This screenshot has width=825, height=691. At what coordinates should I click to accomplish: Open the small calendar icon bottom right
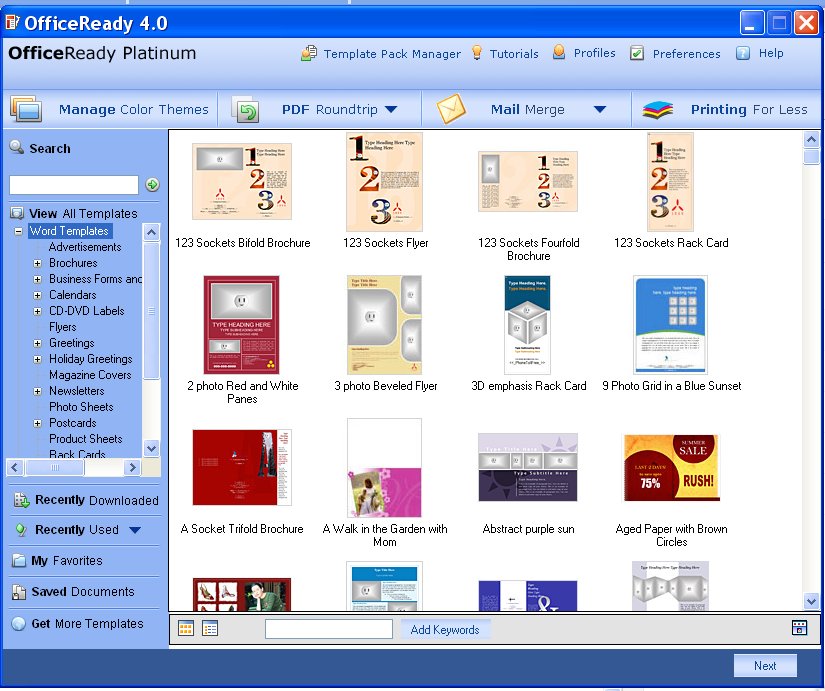(799, 629)
